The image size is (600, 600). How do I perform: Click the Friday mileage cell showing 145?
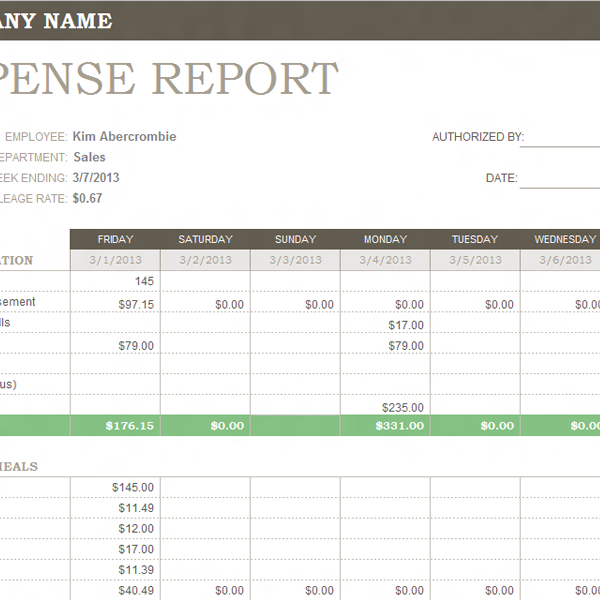115,281
